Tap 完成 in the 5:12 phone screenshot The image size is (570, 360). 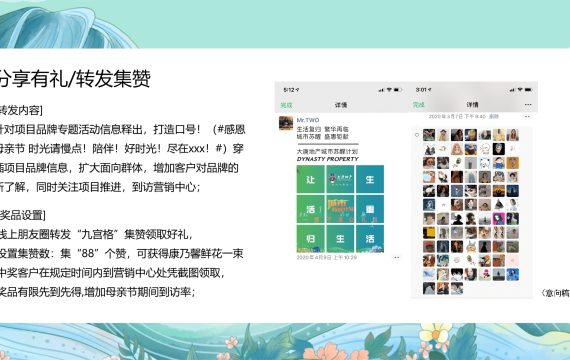point(286,105)
